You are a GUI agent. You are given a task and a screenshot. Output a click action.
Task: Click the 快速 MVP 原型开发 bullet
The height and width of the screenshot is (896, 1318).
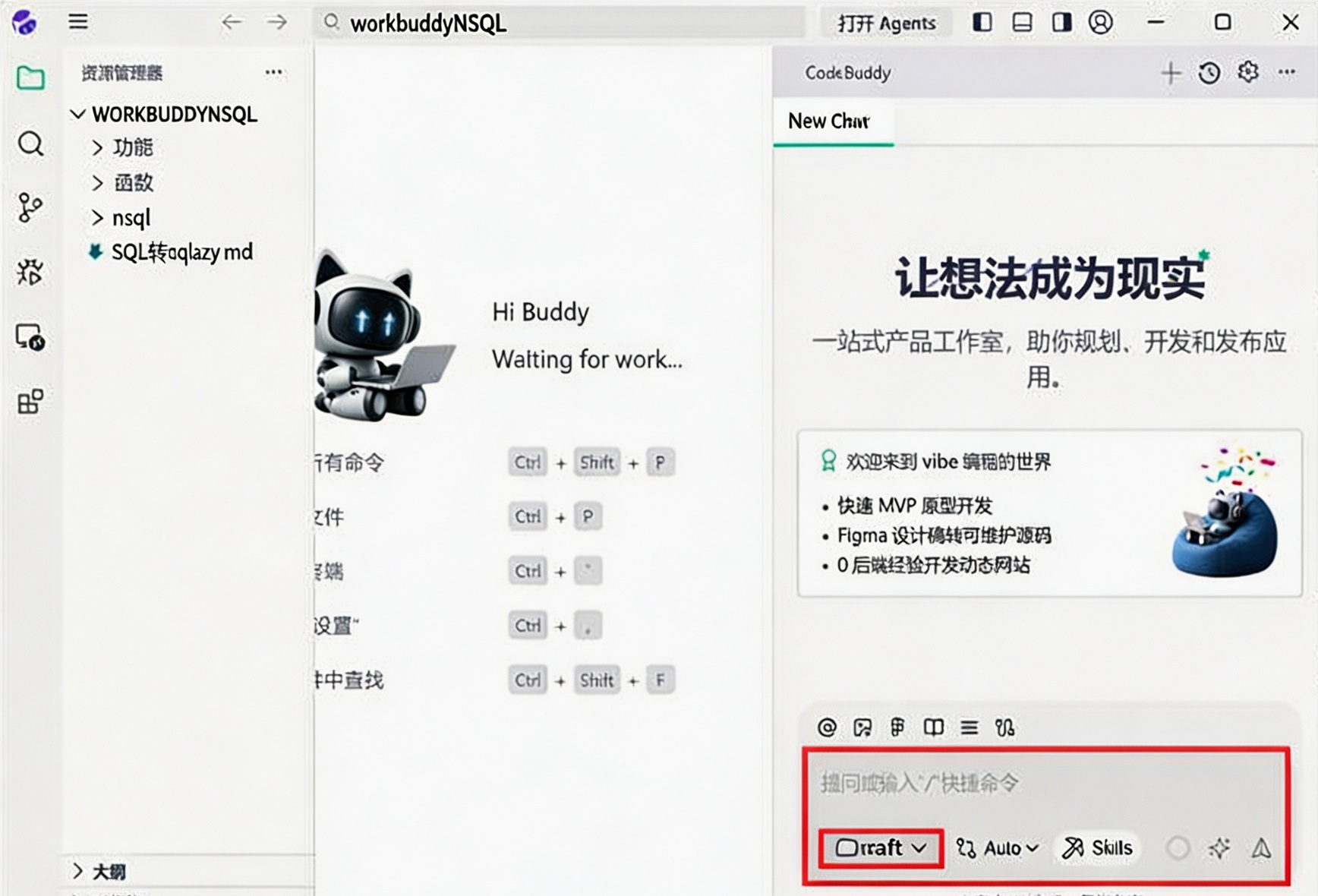point(915,506)
